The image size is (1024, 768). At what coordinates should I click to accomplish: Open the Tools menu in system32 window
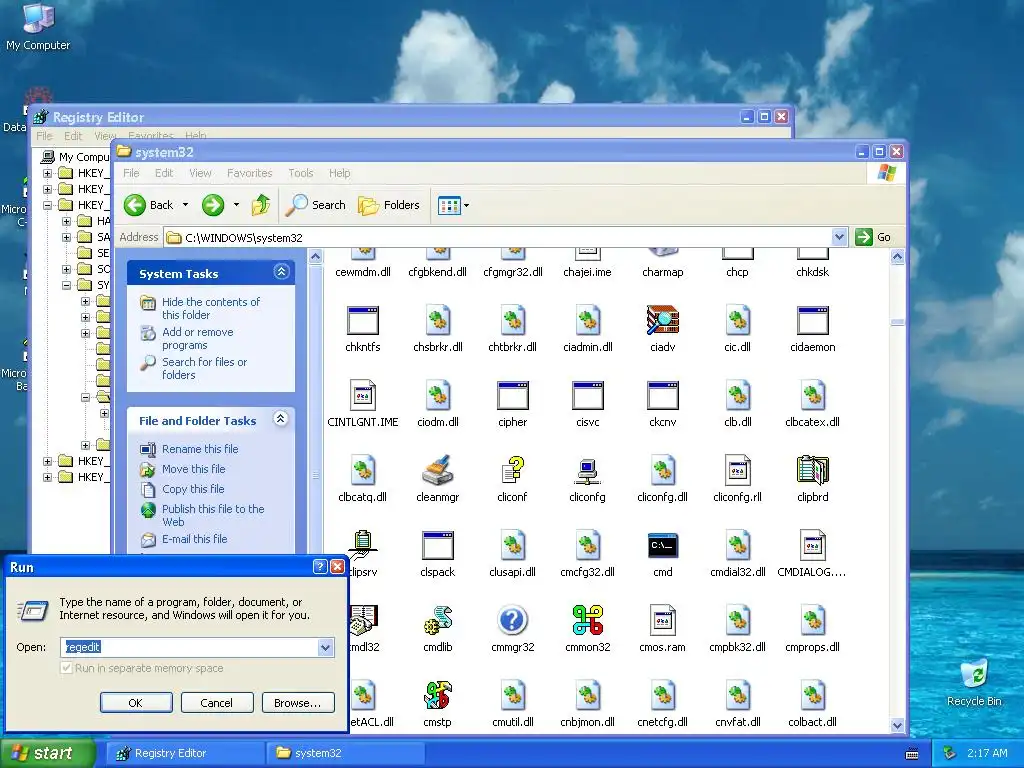[x=300, y=173]
